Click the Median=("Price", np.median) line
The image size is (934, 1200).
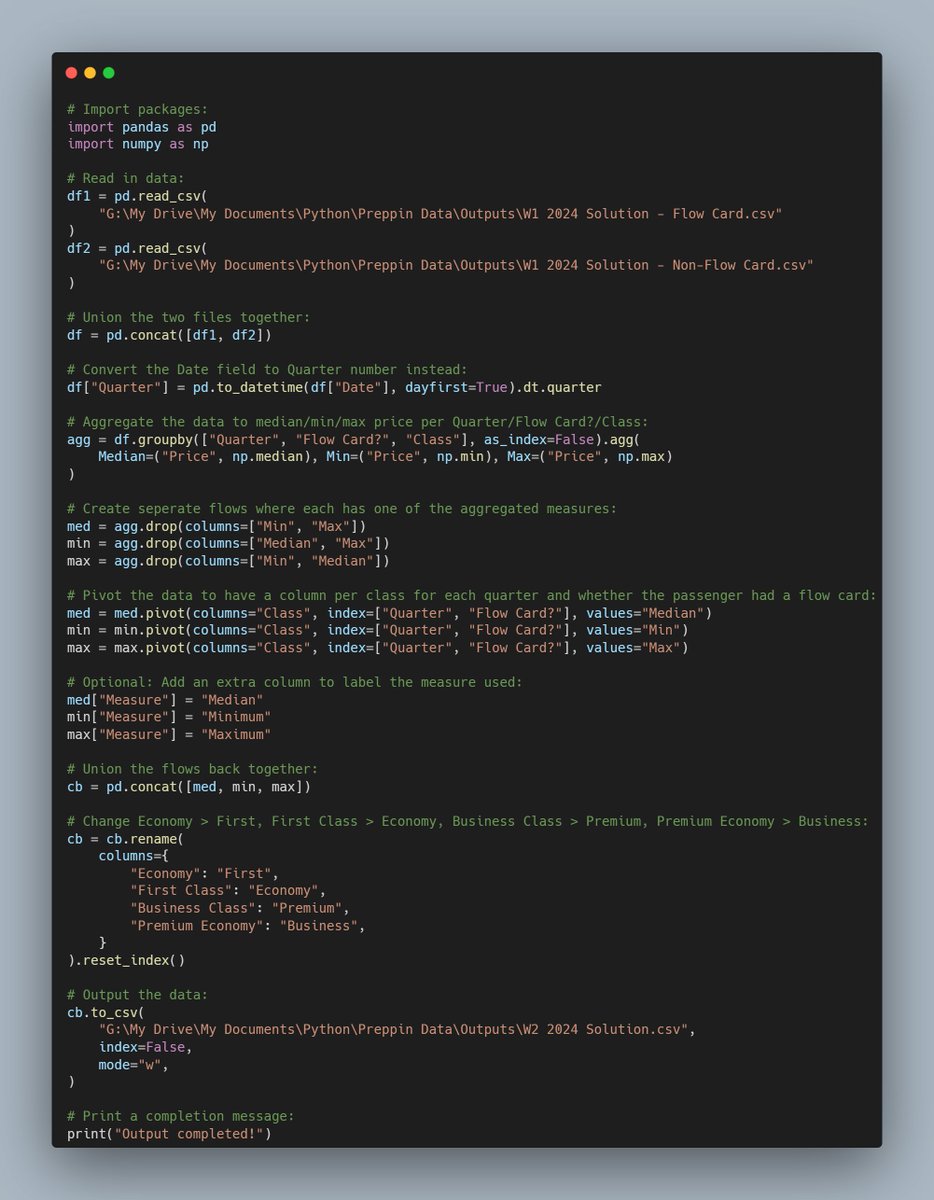point(385,456)
